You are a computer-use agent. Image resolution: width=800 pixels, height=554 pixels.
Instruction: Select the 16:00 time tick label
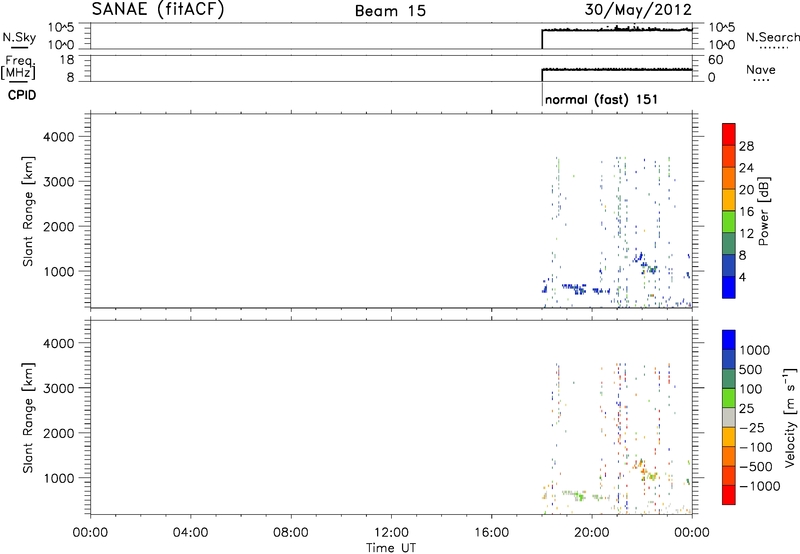(491, 532)
